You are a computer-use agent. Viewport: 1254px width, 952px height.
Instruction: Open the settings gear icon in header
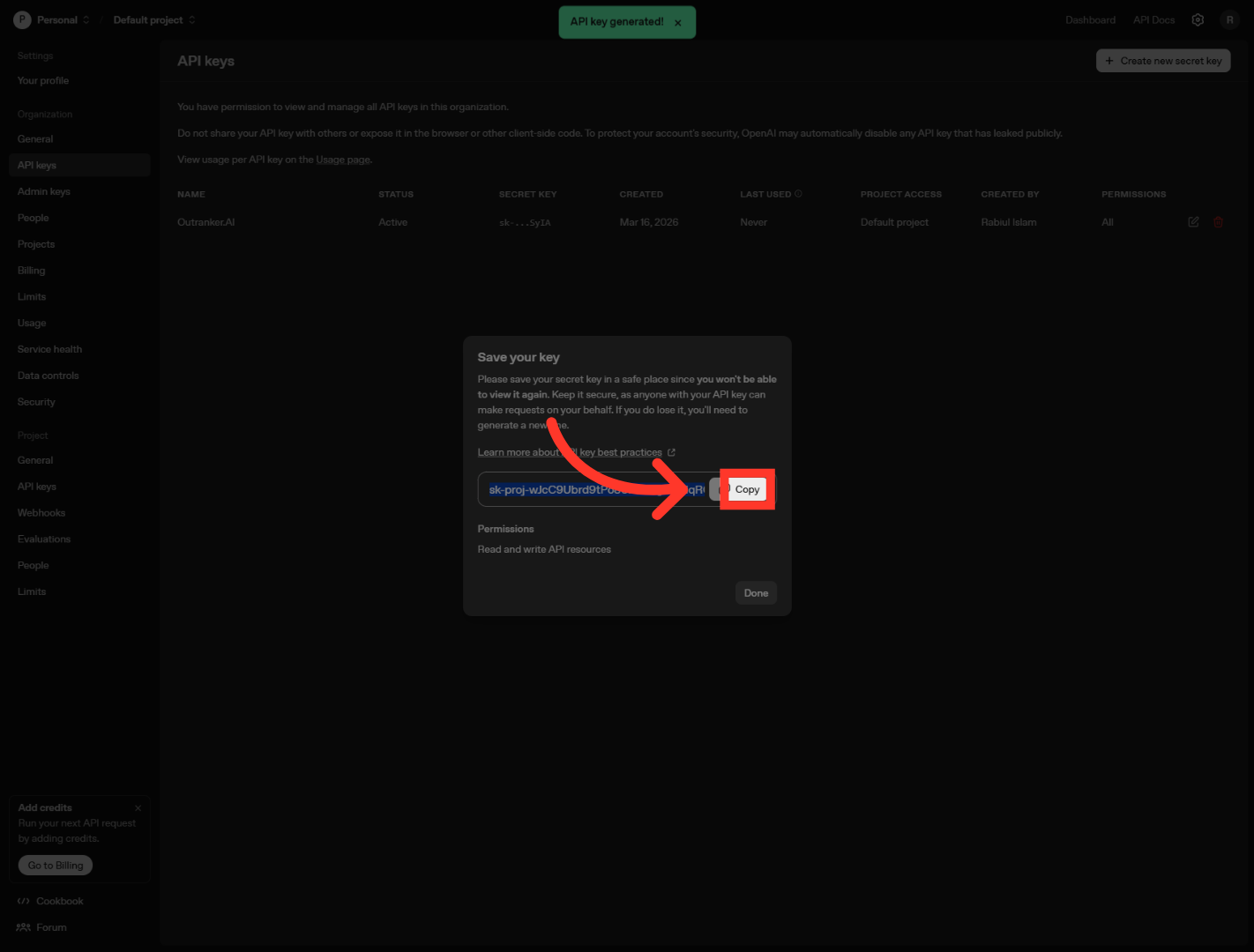coord(1198,20)
